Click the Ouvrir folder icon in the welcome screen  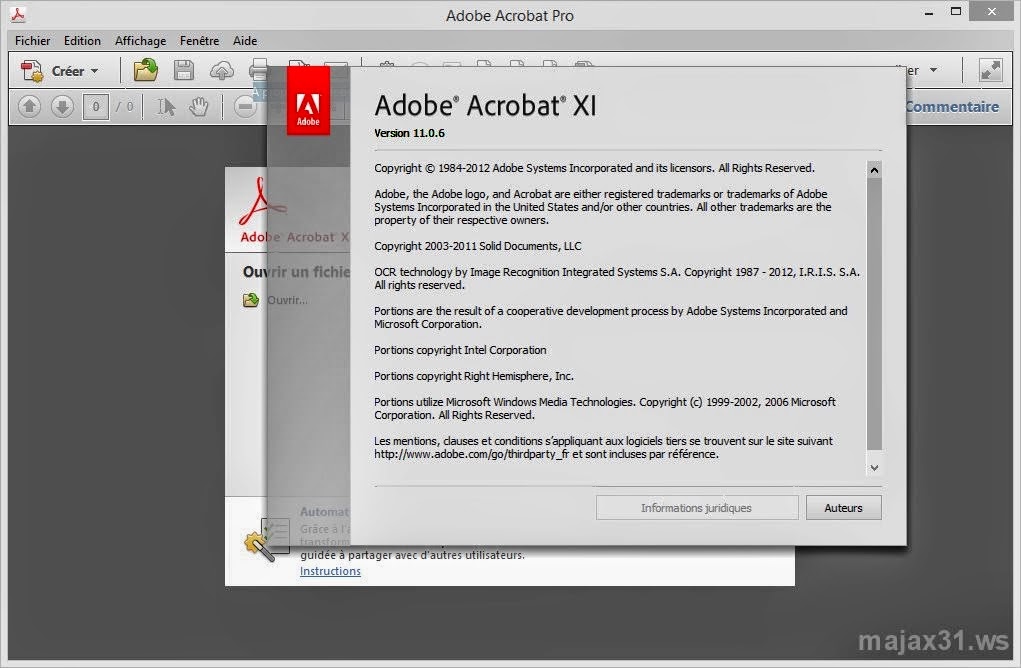click(251, 300)
